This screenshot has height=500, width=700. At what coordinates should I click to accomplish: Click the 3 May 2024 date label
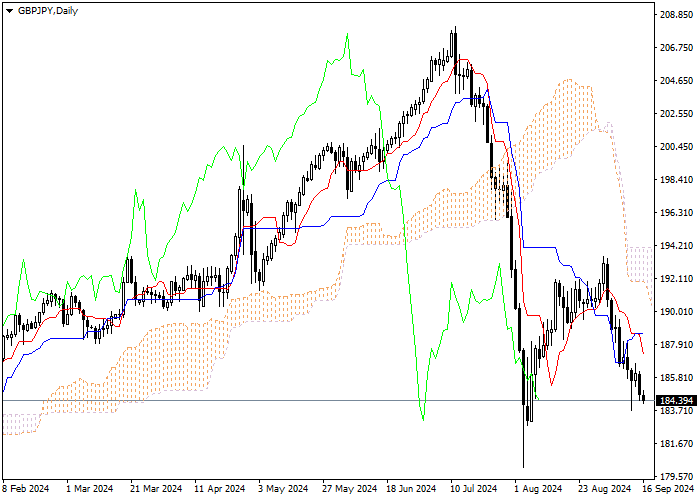[x=283, y=489]
